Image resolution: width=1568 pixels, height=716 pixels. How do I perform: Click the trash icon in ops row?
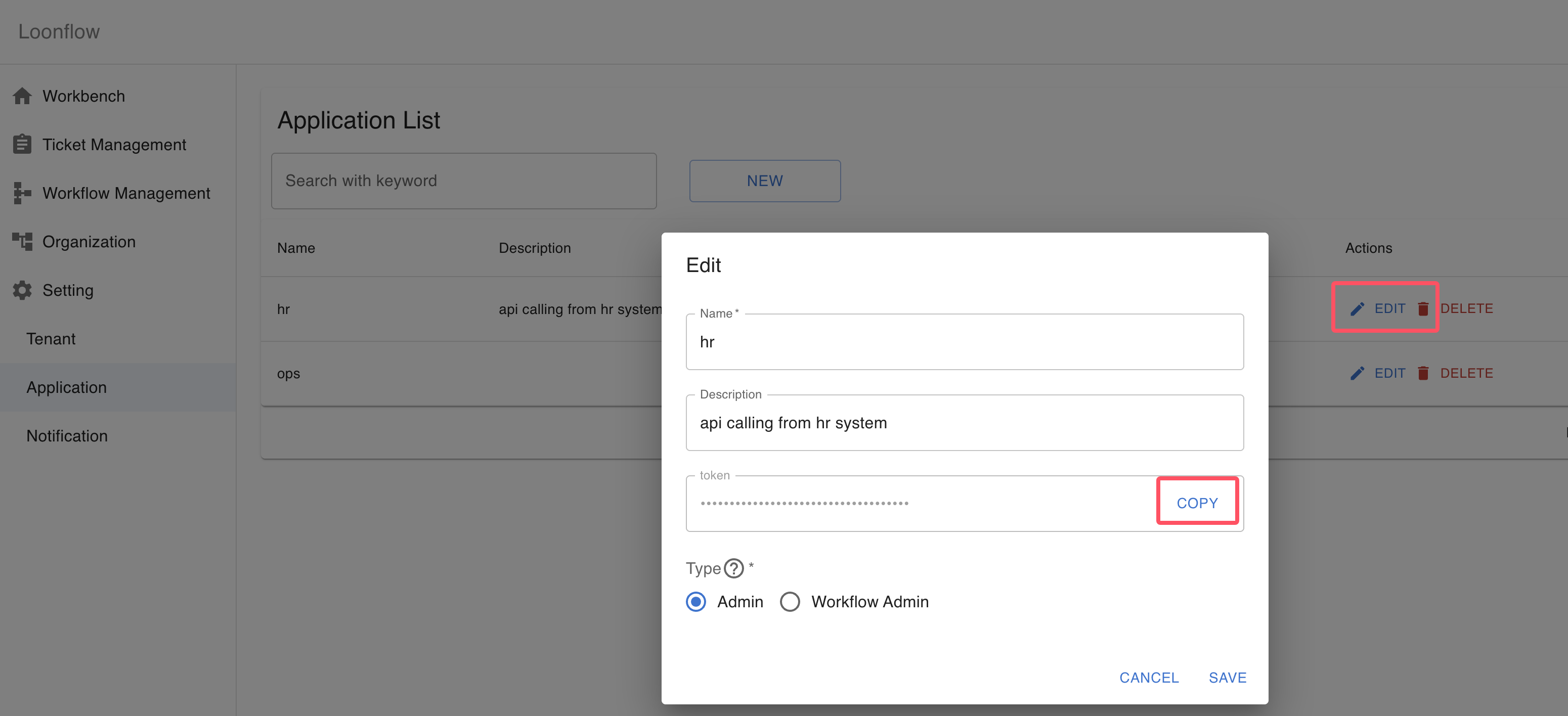[1422, 374]
